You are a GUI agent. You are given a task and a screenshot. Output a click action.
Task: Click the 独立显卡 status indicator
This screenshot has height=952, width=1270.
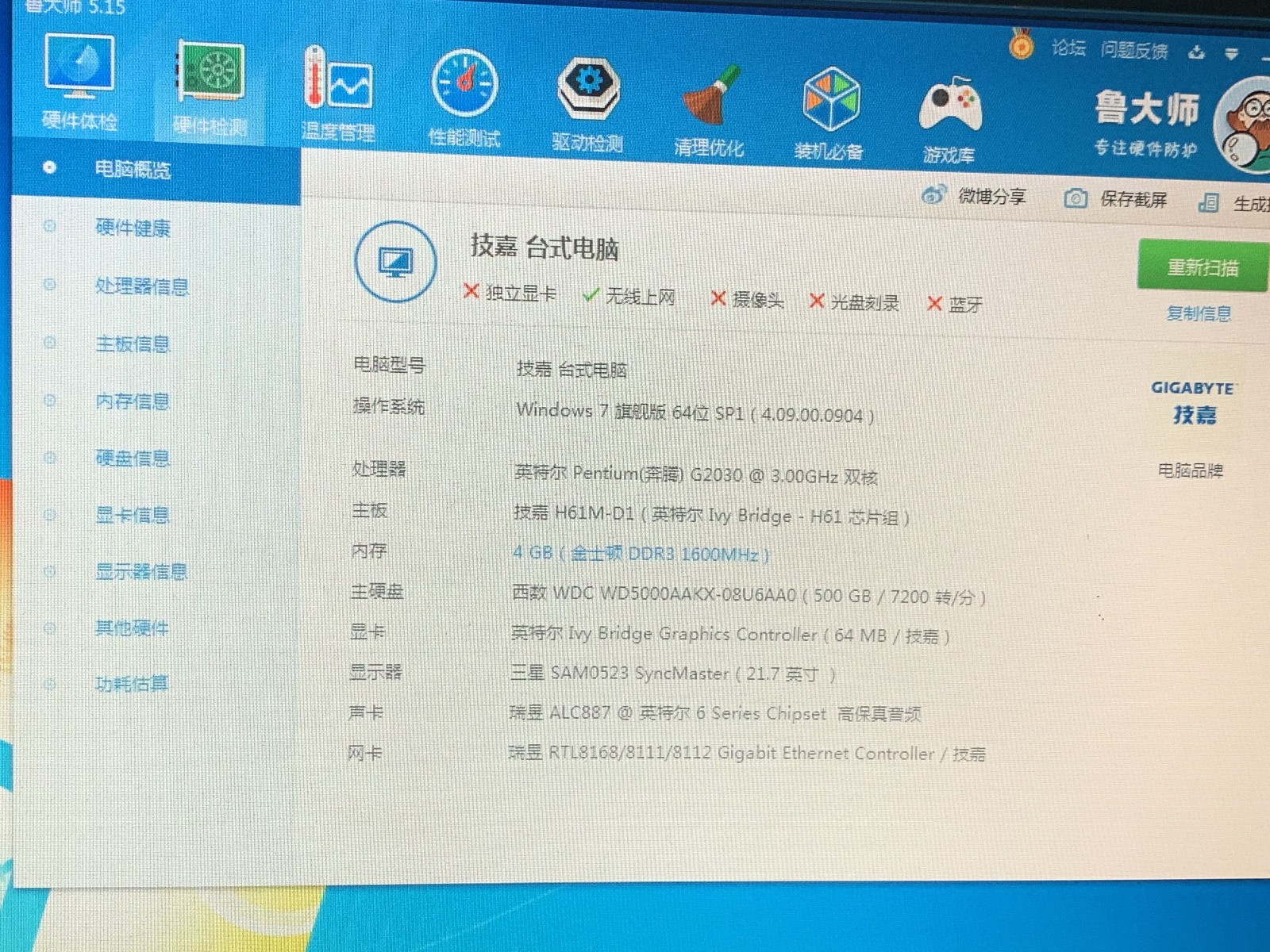click(x=510, y=293)
